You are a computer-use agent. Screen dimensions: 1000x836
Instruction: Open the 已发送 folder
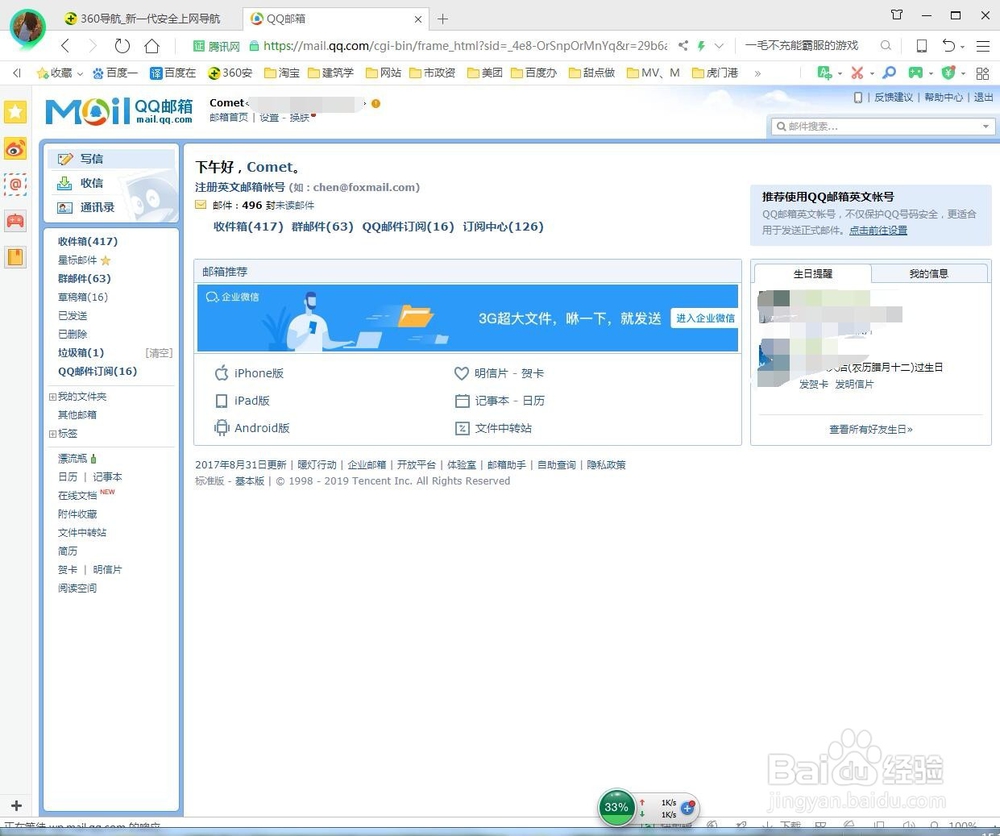click(73, 316)
